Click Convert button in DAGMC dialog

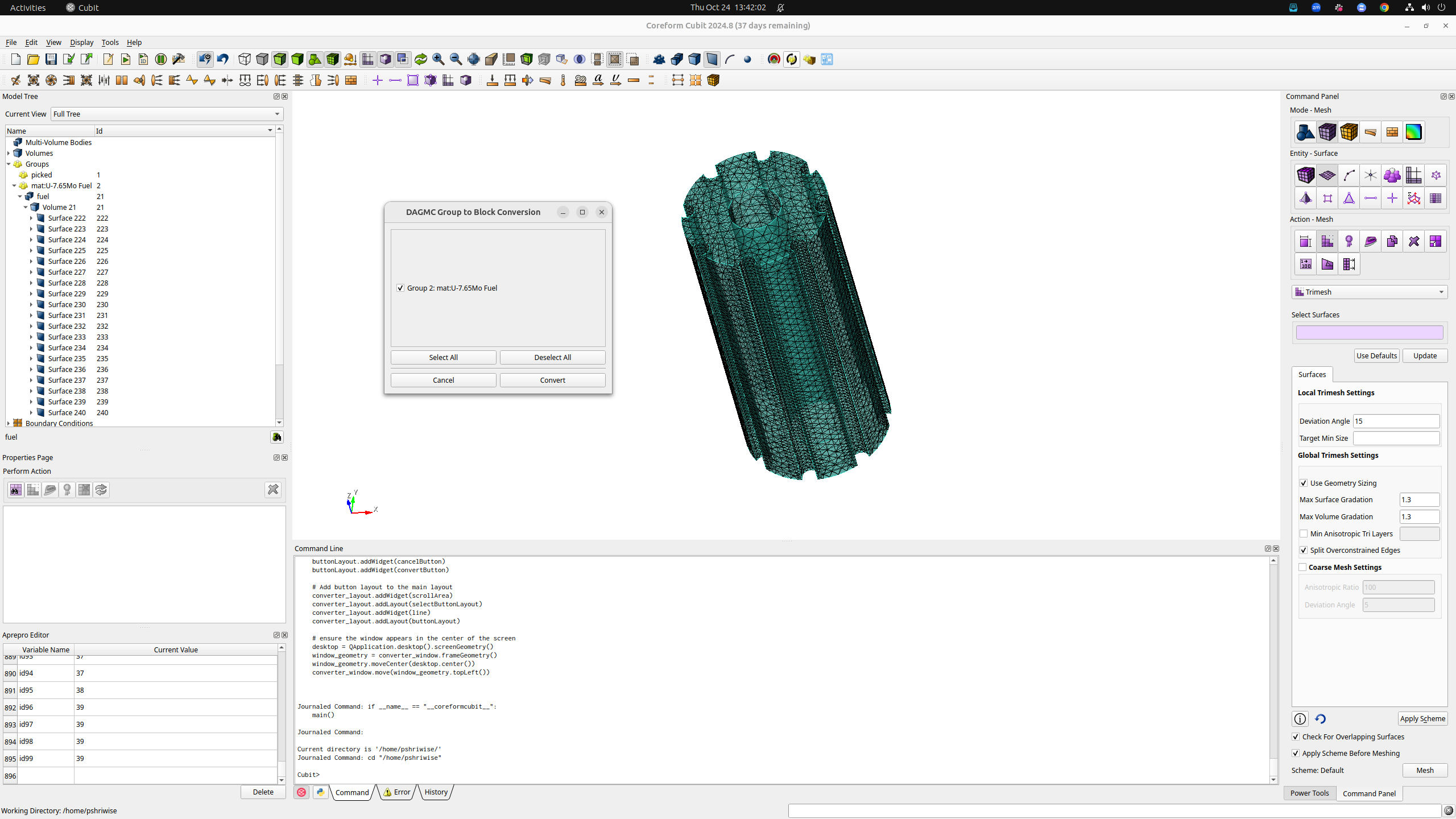coord(552,380)
